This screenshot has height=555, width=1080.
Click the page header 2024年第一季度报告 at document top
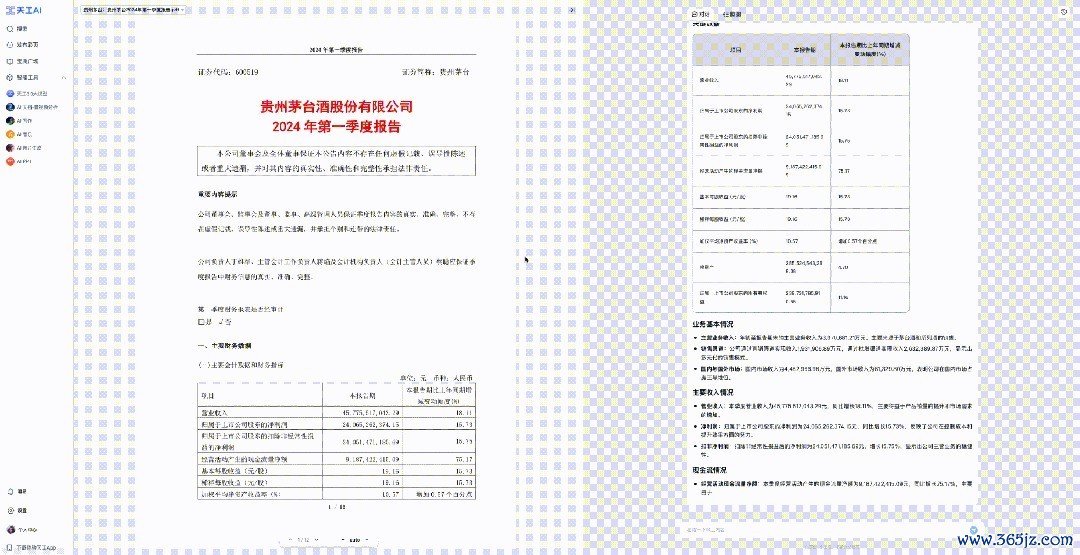point(336,50)
